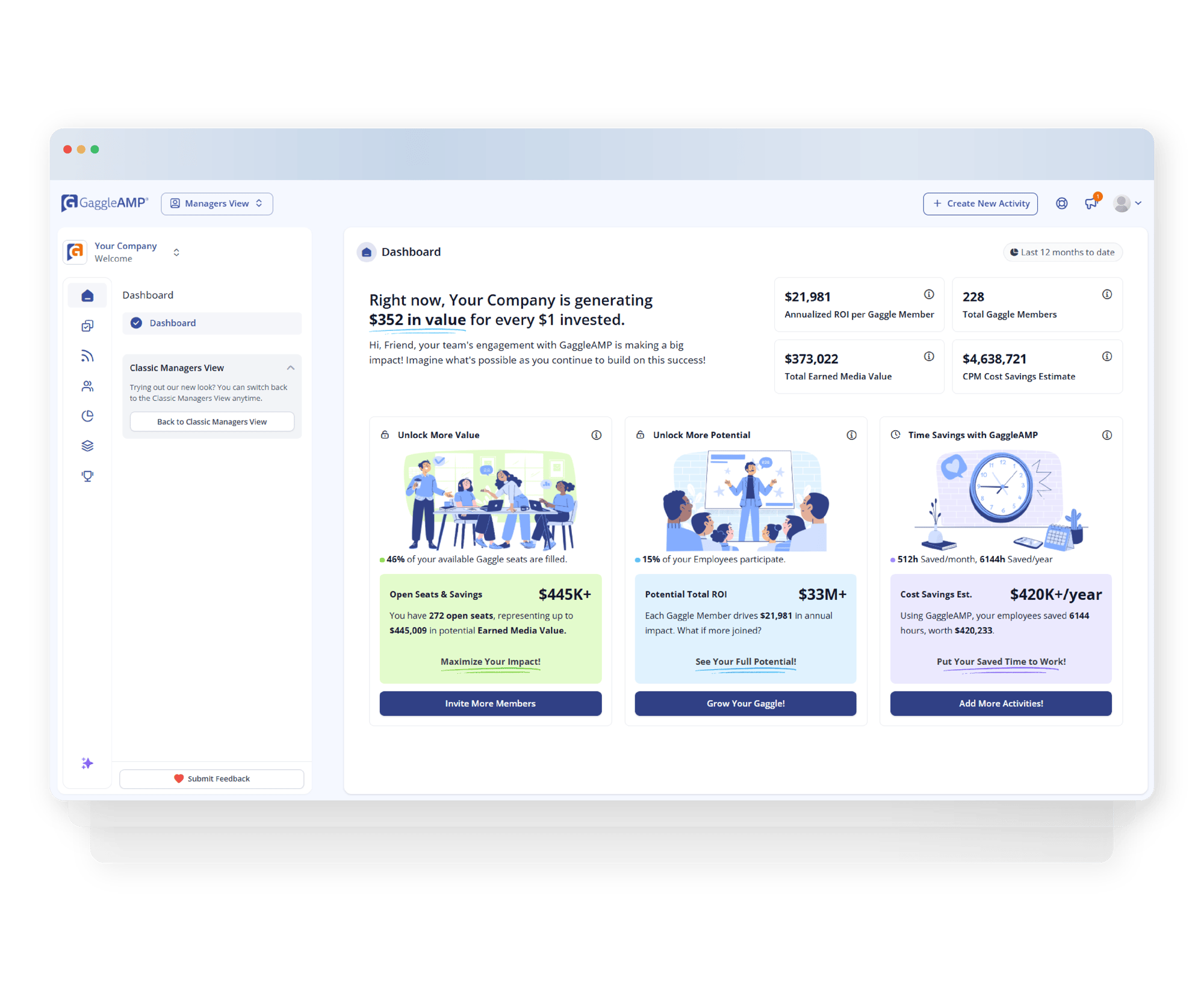Click the trophy leaderboard sidebar icon
Image resolution: width=1204 pixels, height=991 pixels.
[x=87, y=476]
